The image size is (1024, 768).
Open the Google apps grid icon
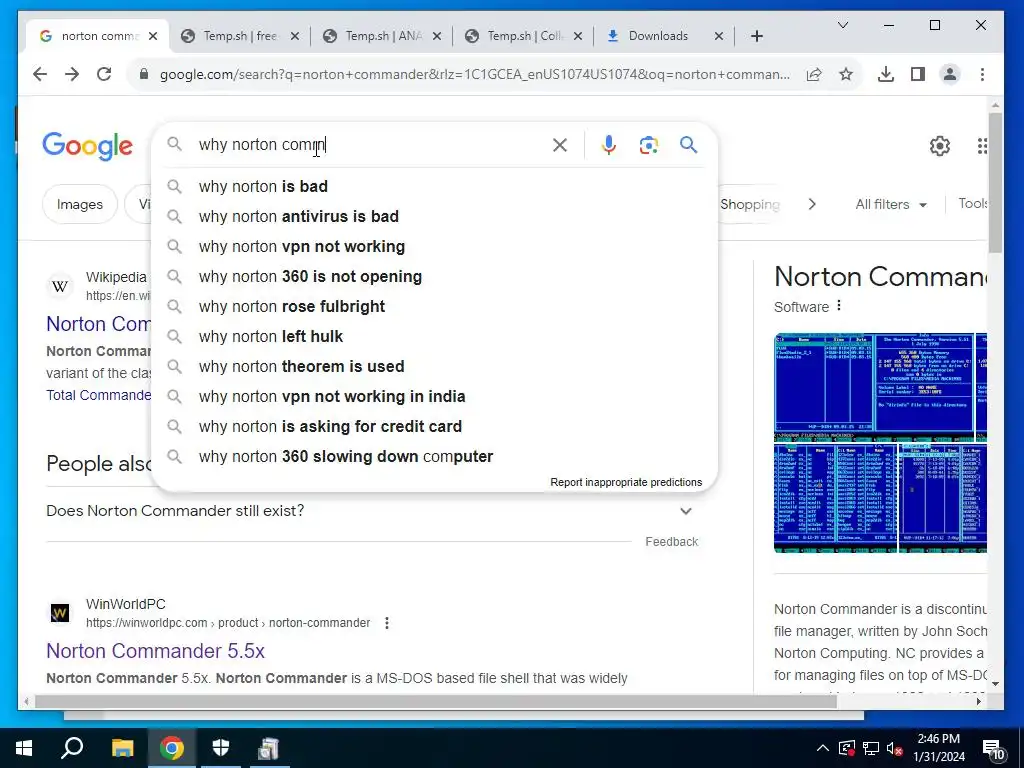tap(982, 146)
